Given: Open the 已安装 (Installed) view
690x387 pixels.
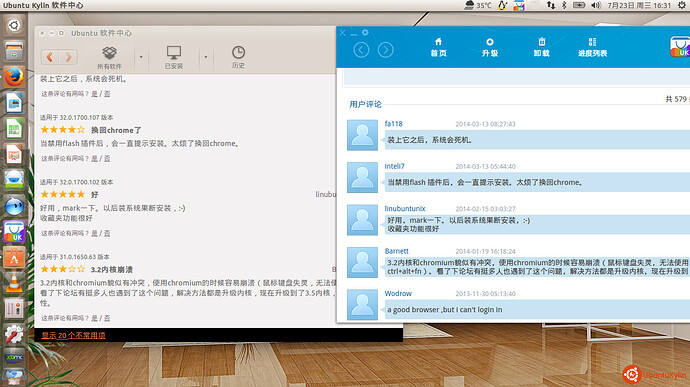Looking at the screenshot, I should click(x=174, y=57).
